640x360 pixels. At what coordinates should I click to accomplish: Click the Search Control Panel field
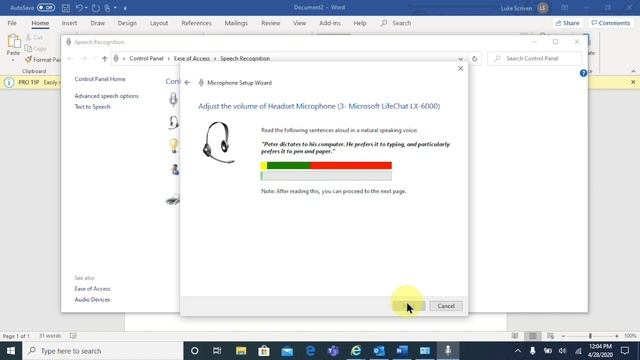(535, 59)
